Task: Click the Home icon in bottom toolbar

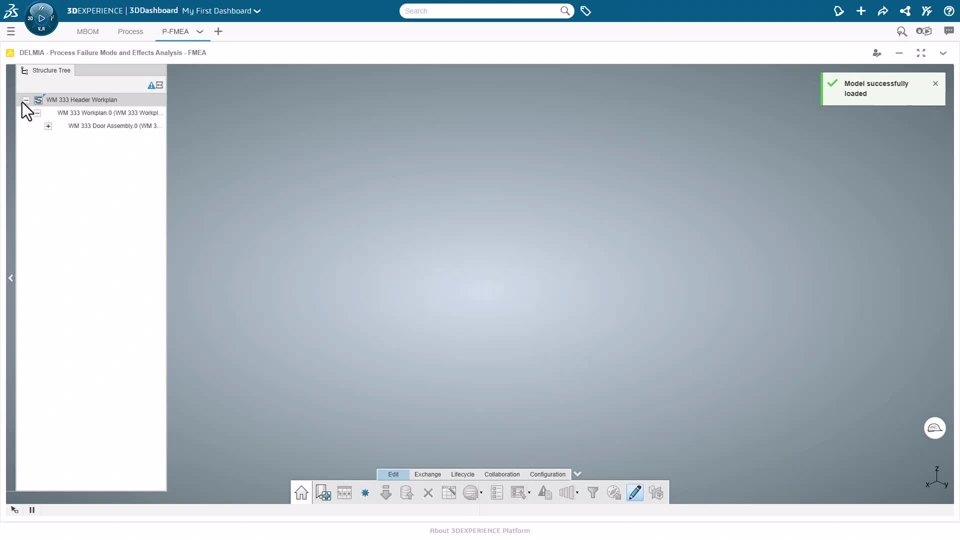Action: [301, 493]
